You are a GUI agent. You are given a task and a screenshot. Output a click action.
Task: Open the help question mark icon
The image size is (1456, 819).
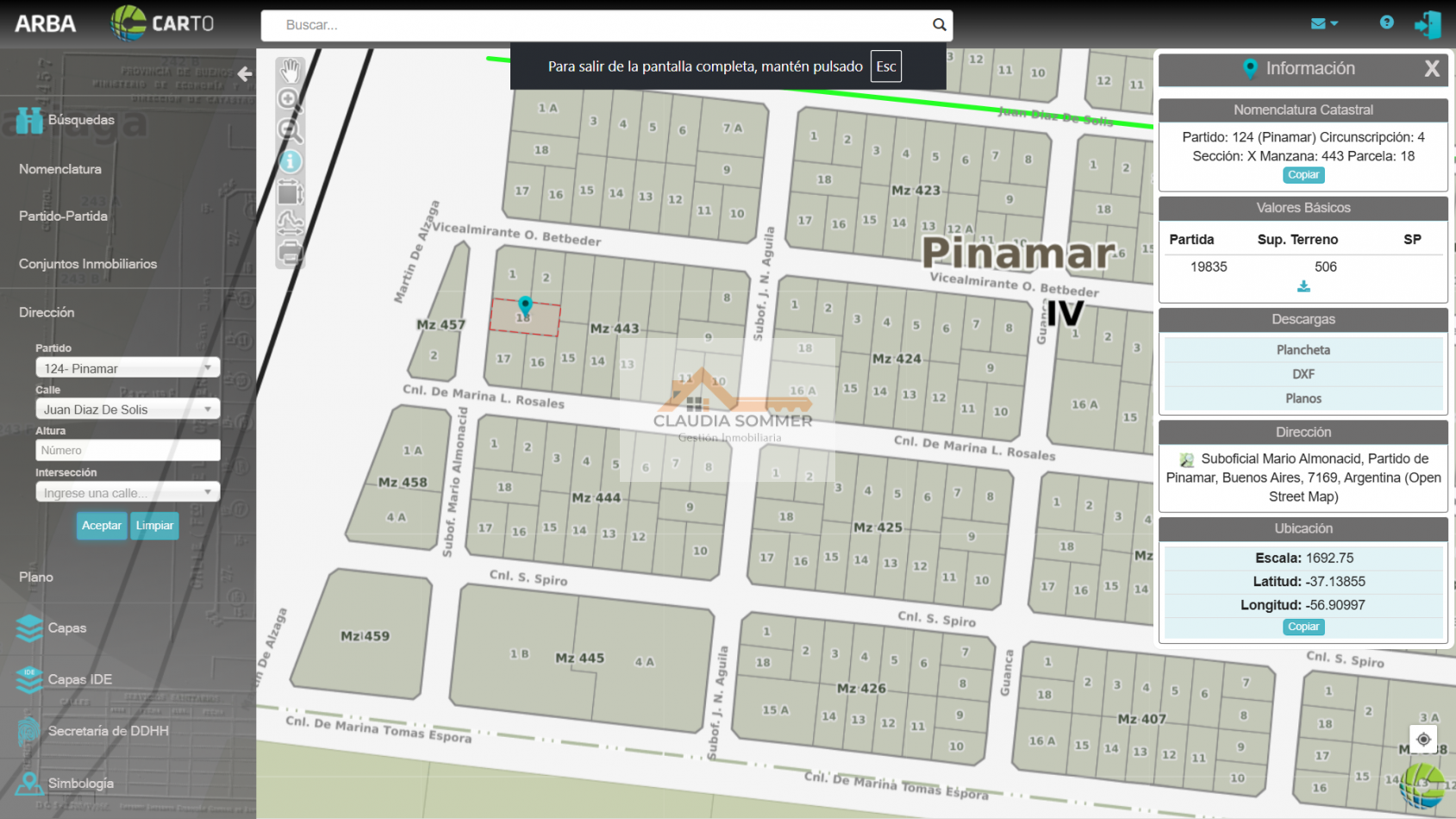point(1386,23)
